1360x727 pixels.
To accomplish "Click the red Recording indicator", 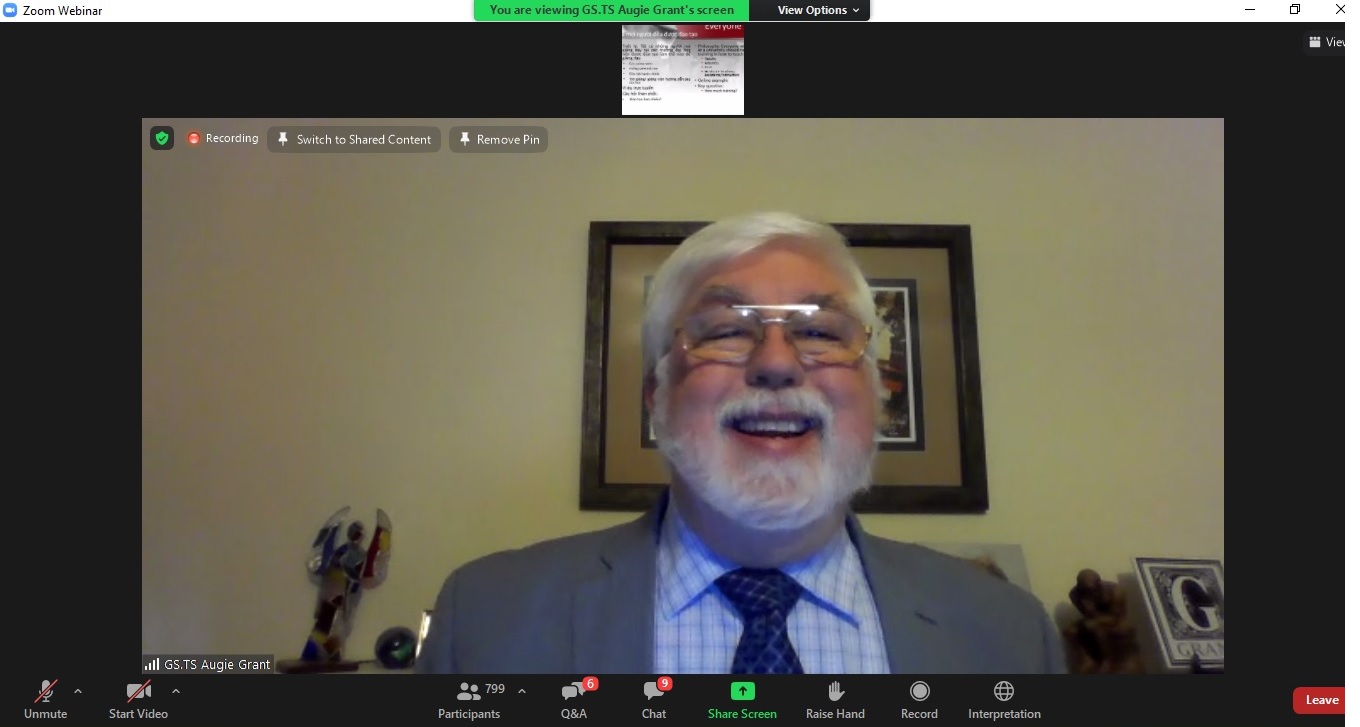I will (x=222, y=138).
